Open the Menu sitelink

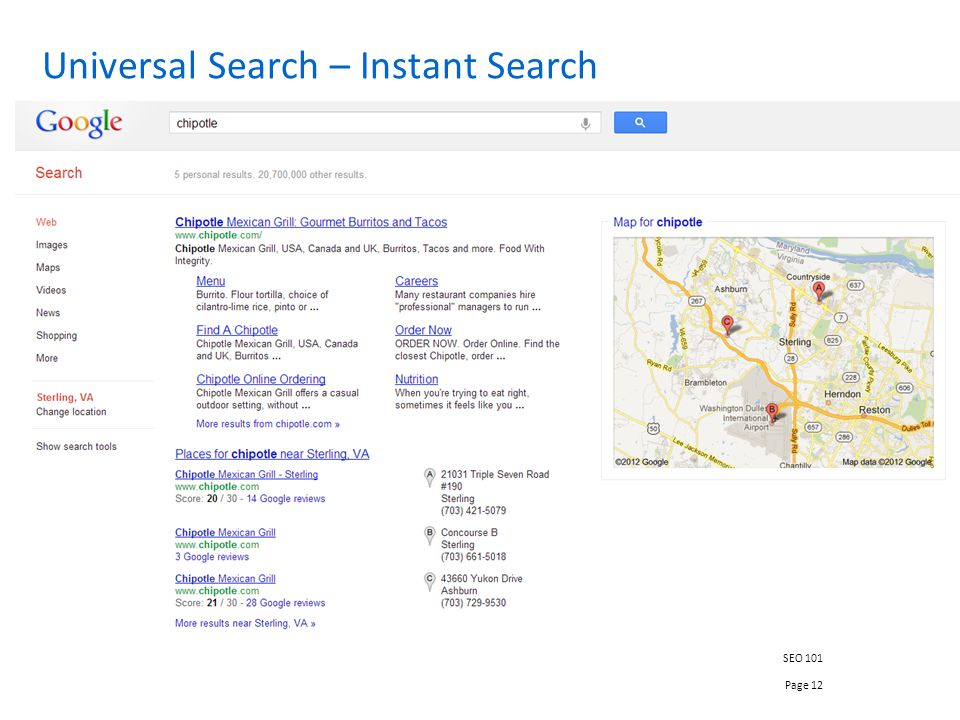tap(211, 281)
